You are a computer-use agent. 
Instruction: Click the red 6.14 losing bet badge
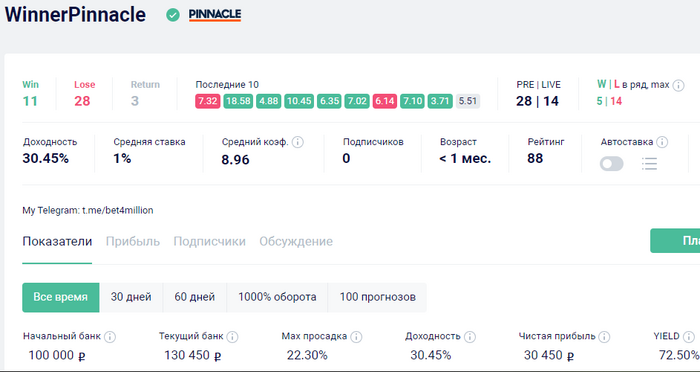(385, 101)
